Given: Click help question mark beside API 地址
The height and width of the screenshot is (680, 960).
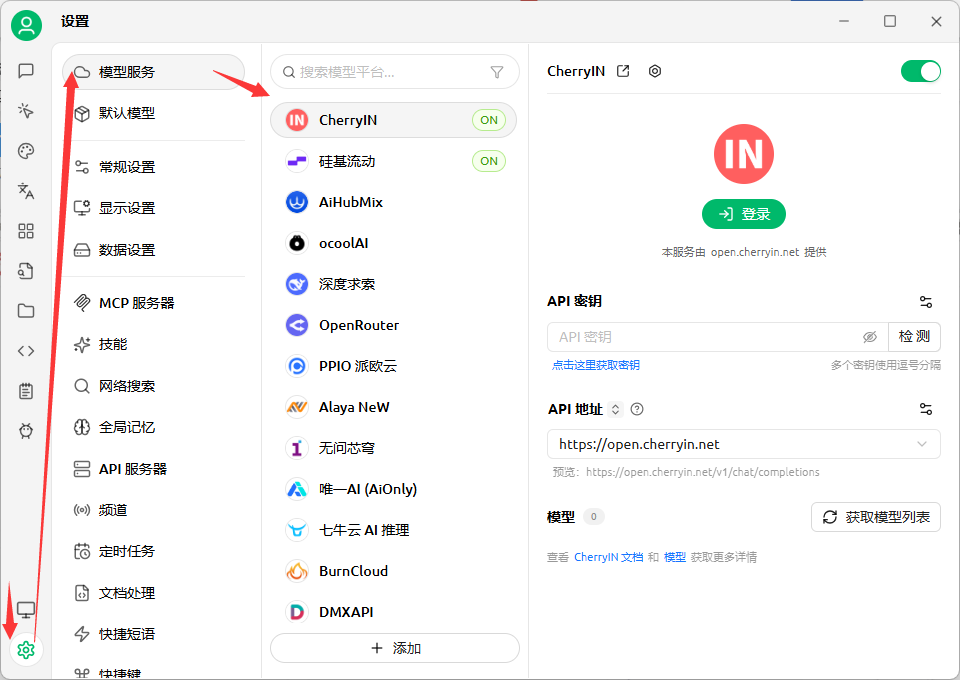Looking at the screenshot, I should pos(637,409).
